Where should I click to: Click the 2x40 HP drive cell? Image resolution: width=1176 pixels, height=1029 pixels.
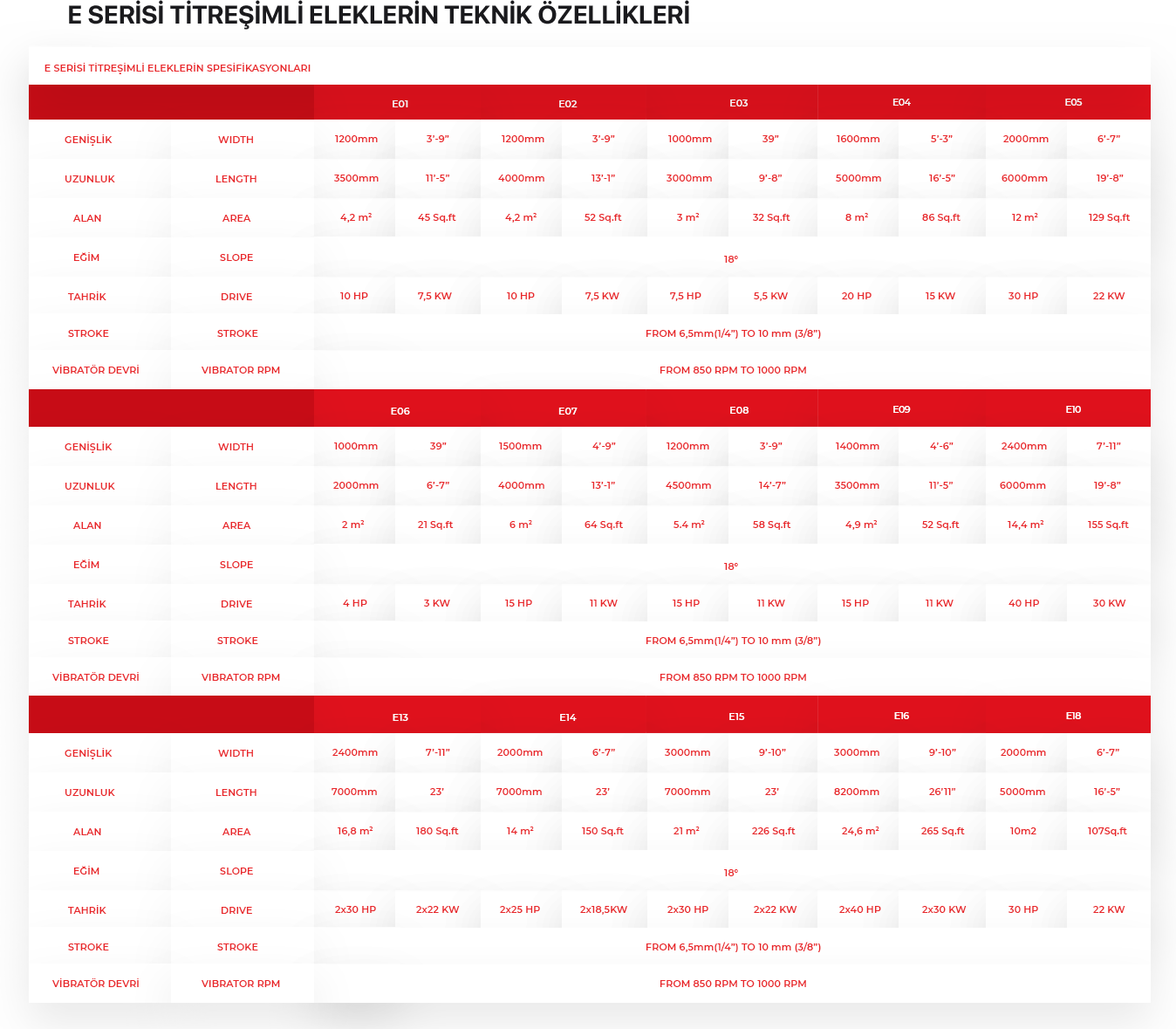pos(859,909)
